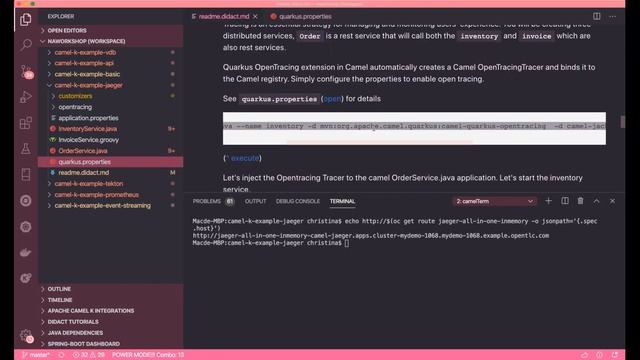Click the synchronize changes status icon
Viewport: 640px width, 360px height.
pyautogui.click(x=61, y=355)
